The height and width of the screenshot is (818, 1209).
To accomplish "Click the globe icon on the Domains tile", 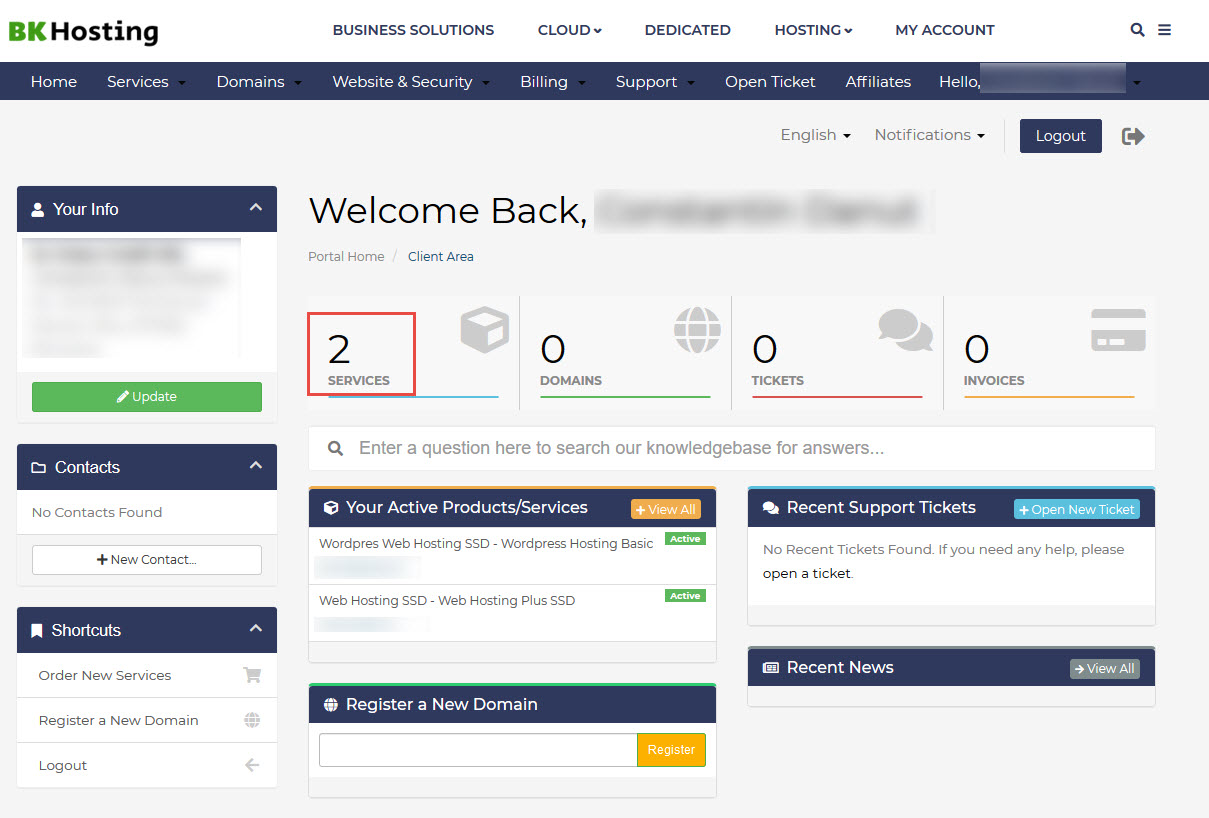I will pyautogui.click(x=697, y=330).
